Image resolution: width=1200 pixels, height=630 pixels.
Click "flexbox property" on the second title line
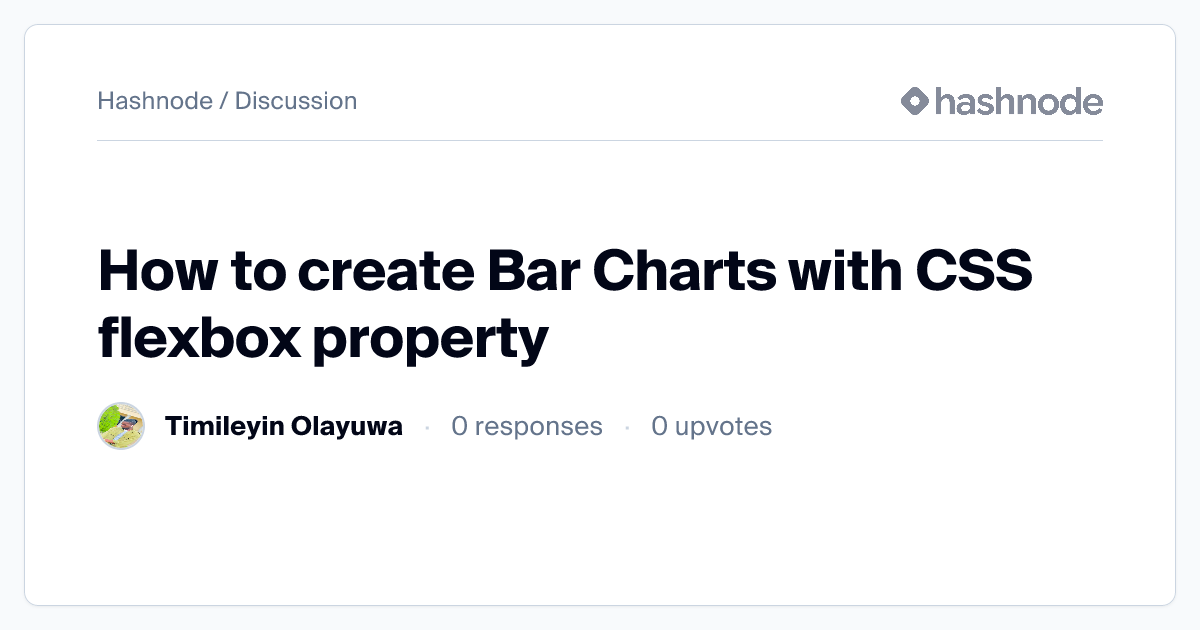(x=323, y=339)
